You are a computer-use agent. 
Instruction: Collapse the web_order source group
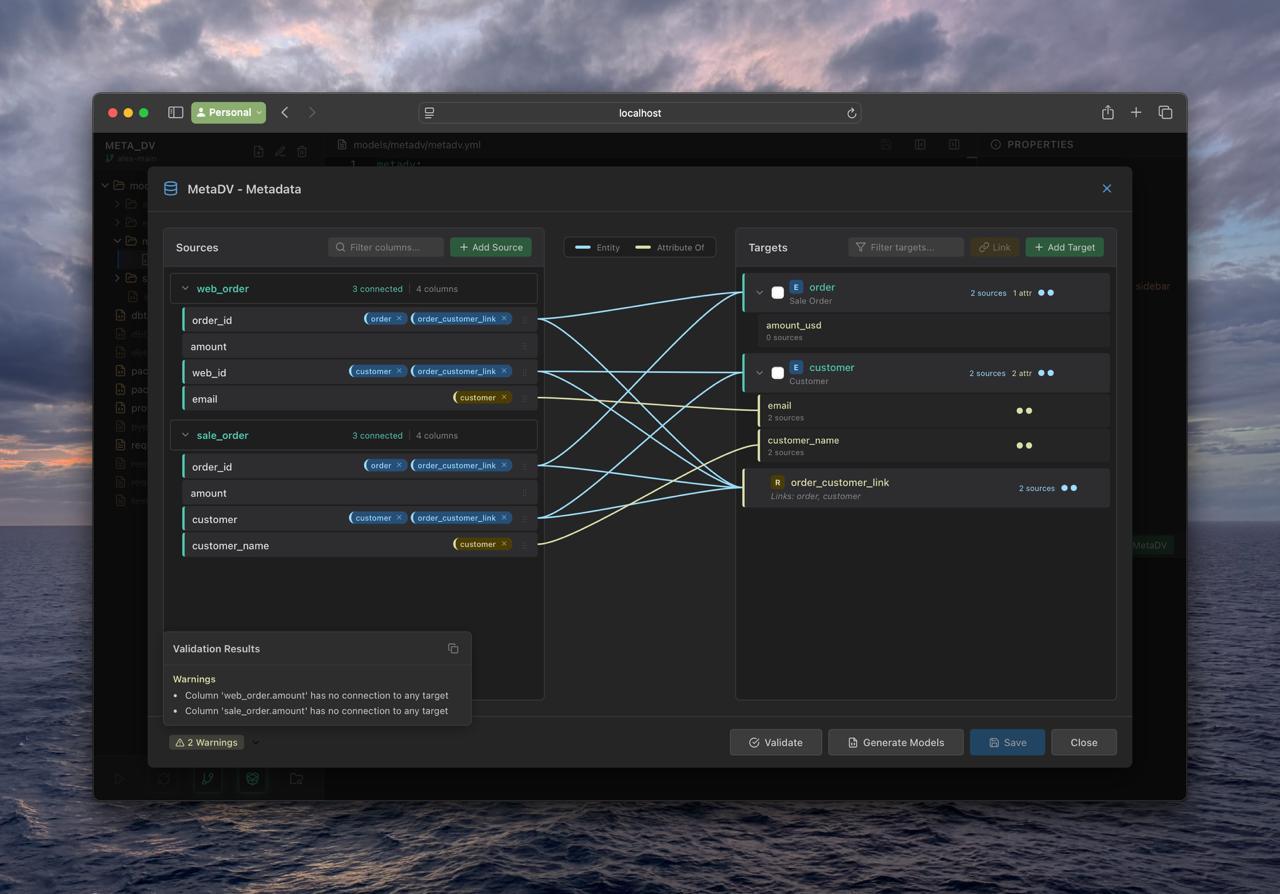[x=185, y=289]
